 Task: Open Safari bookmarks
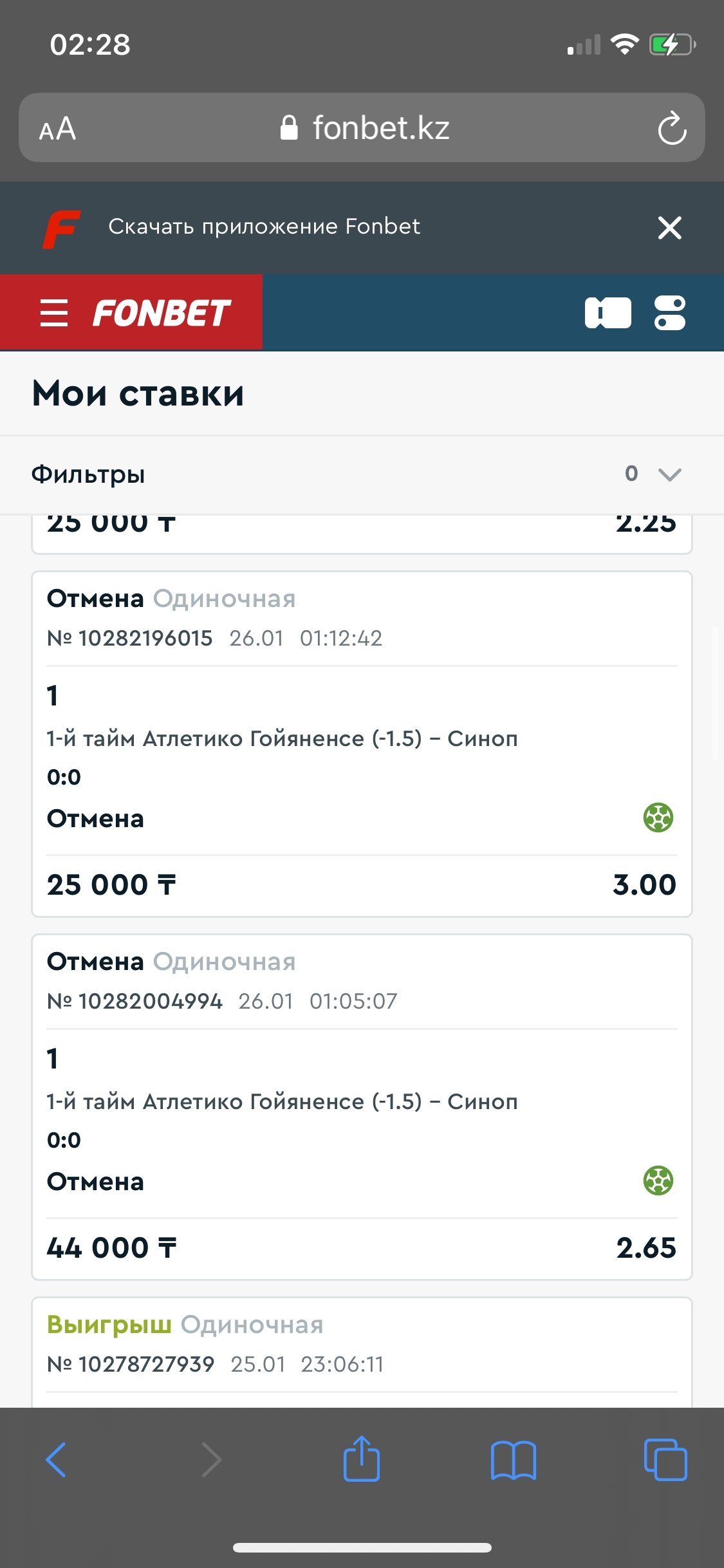[513, 1460]
